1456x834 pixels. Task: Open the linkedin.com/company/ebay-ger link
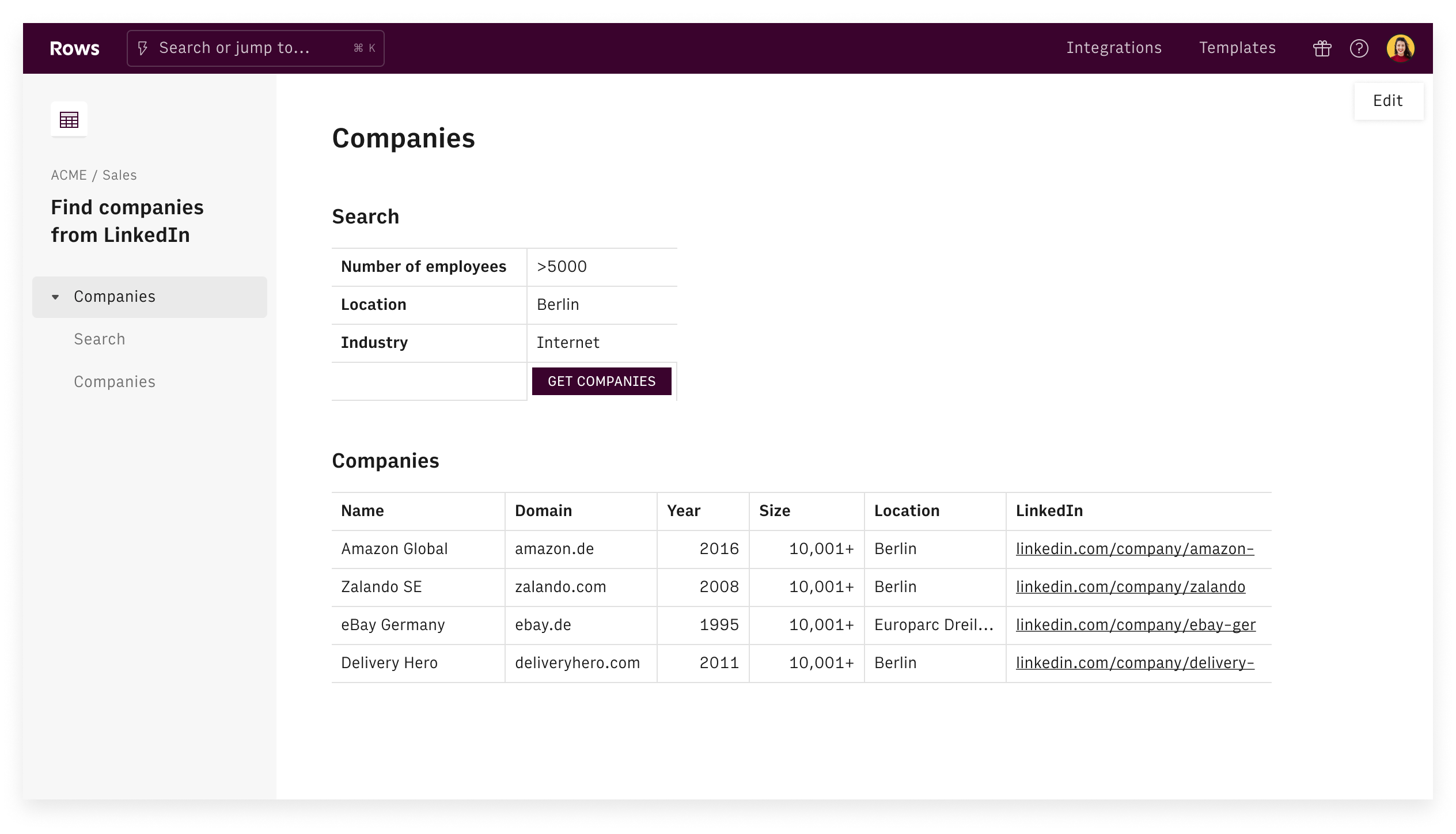(1135, 625)
